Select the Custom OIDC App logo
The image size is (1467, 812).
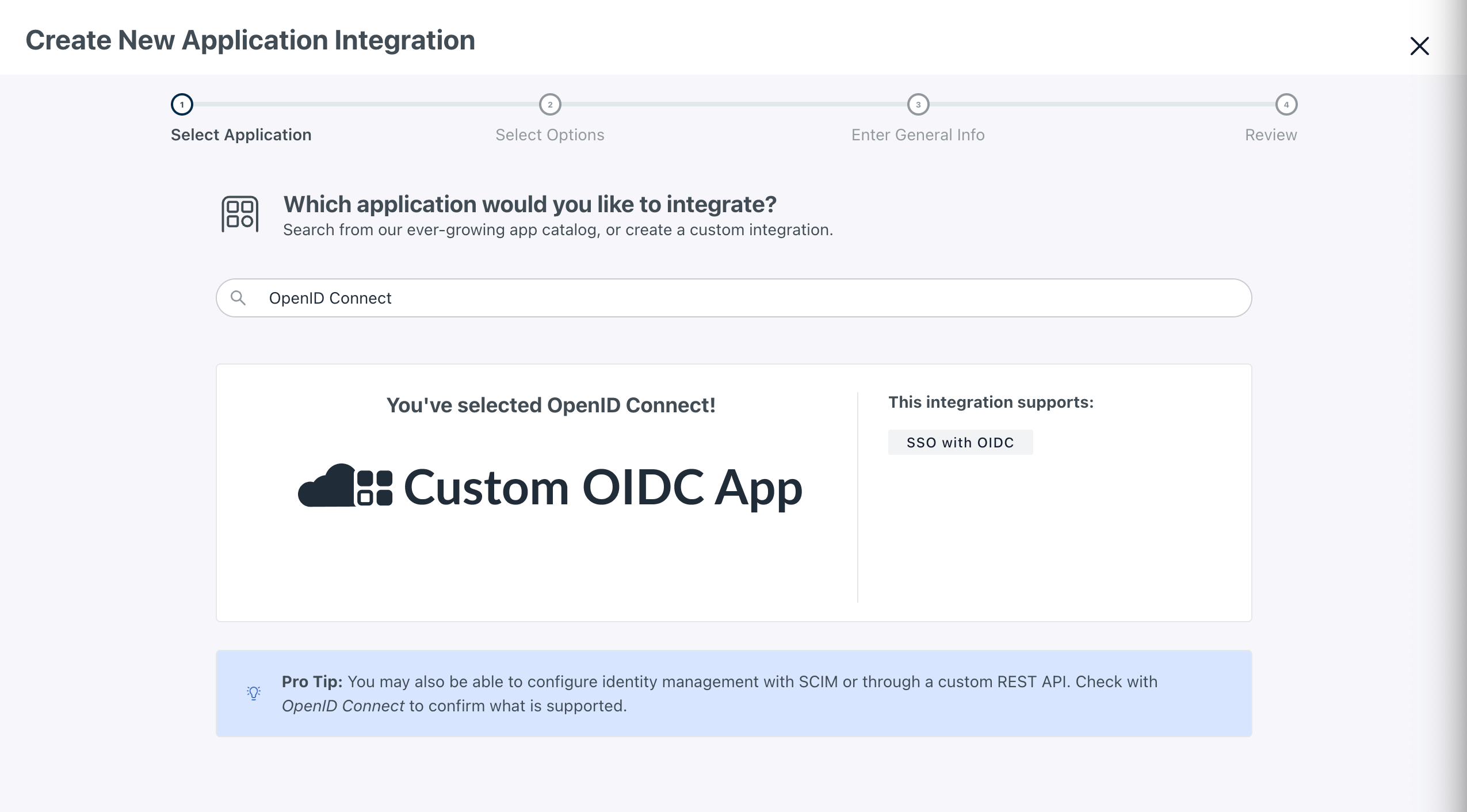tap(549, 488)
